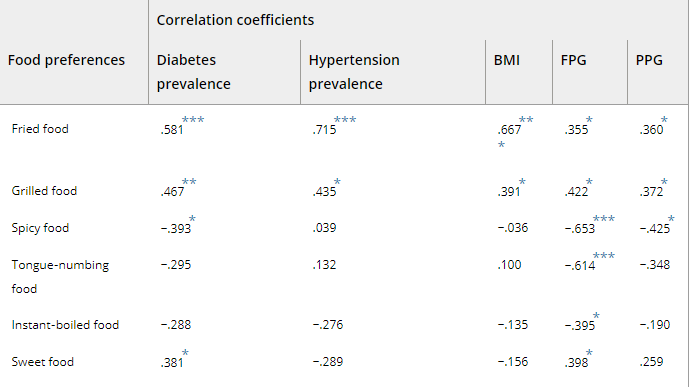Click the .039 hypertension value for spicy food

click(324, 228)
